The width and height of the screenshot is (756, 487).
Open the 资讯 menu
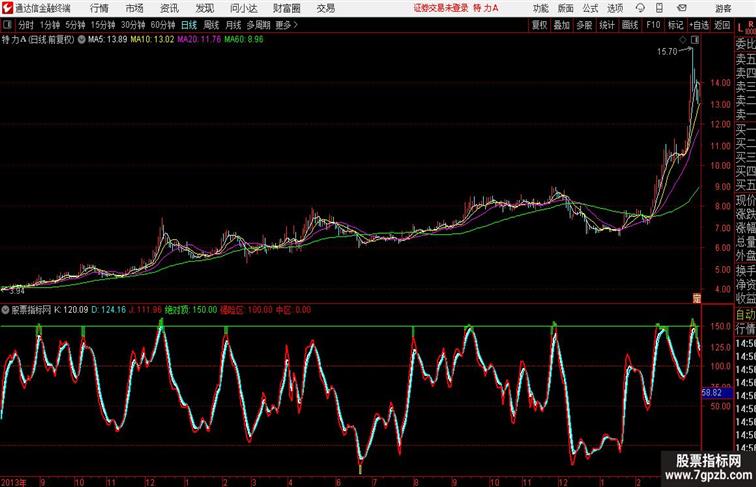169,8
